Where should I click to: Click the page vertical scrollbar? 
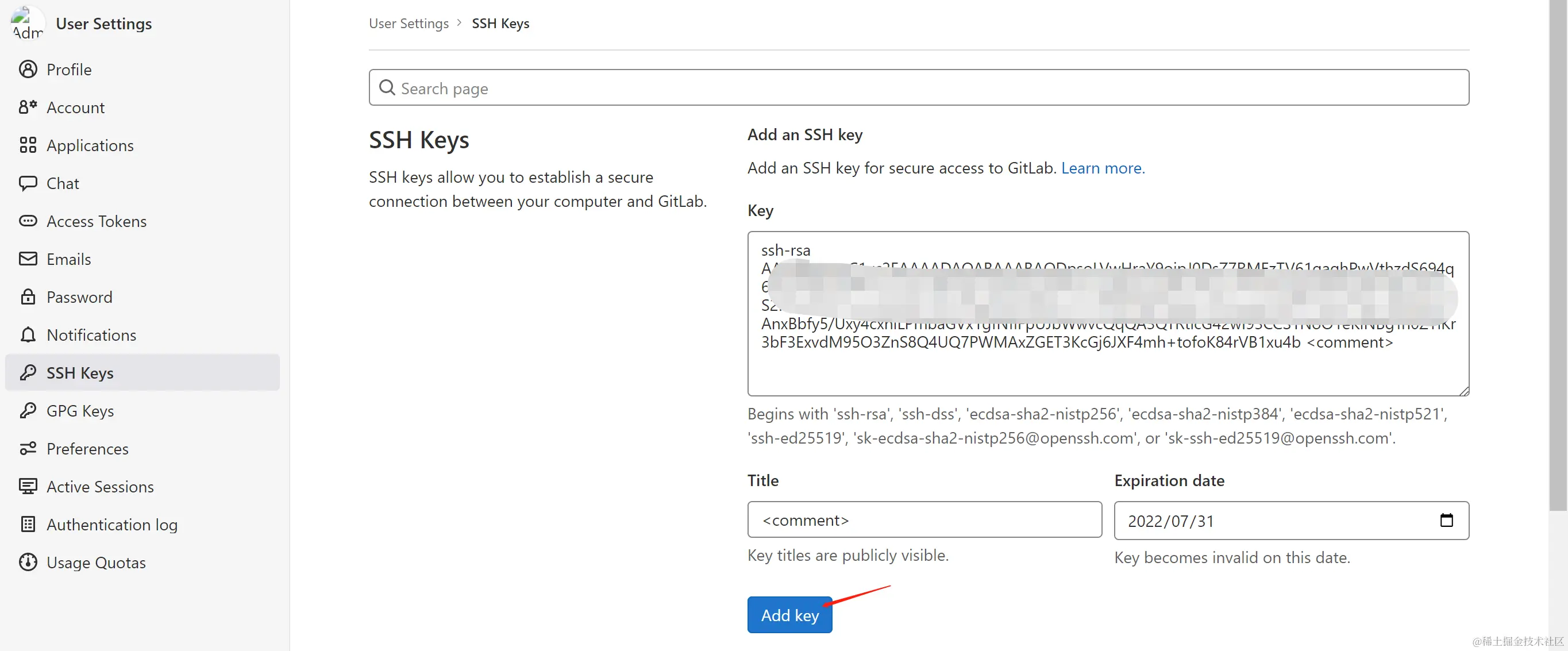point(1558,256)
